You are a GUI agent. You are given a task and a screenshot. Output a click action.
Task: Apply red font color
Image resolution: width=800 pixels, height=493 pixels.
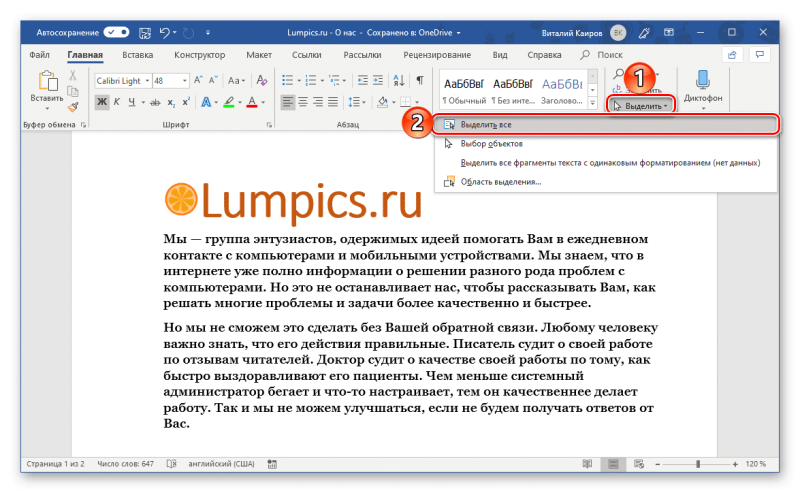pyautogui.click(x=252, y=103)
